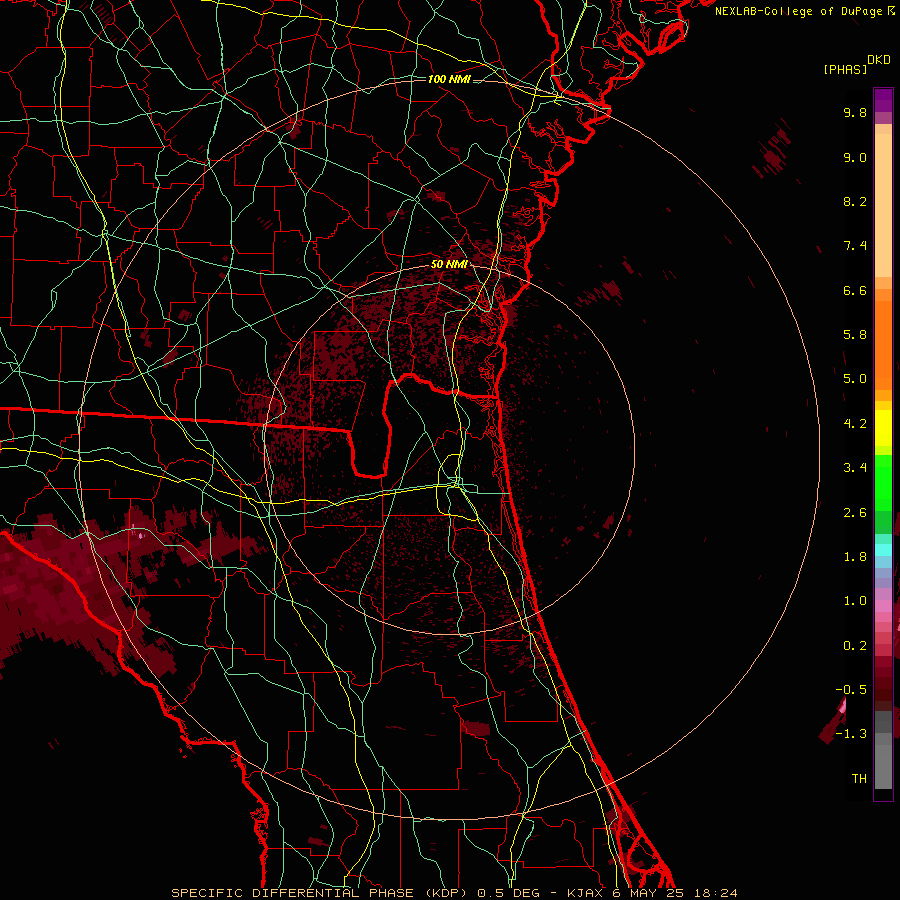Select the -1.3 scale label
900x900 pixels.
[851, 734]
